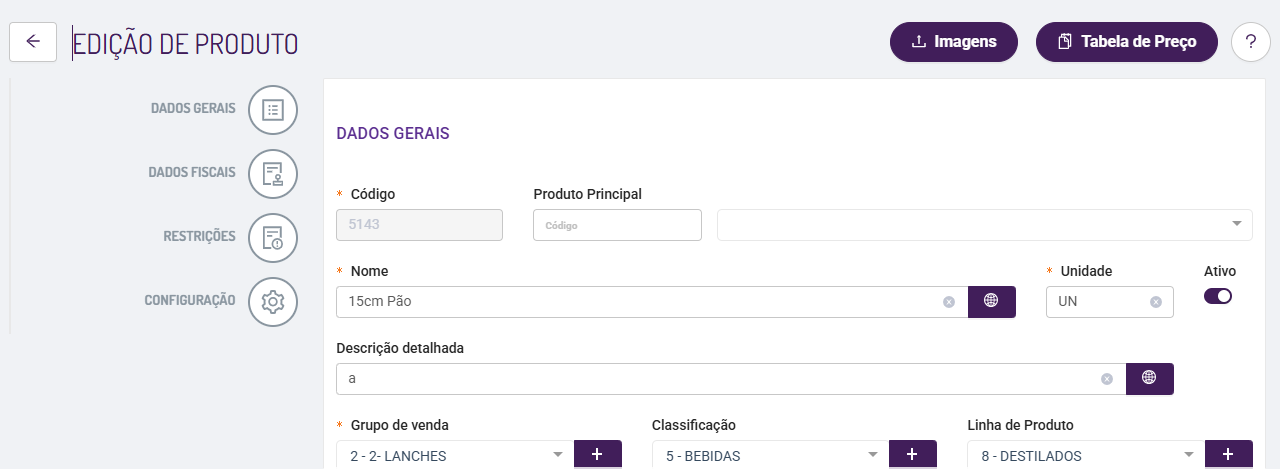Open the Configuração gear icon
Image resolution: width=1280 pixels, height=469 pixels.
tap(273, 301)
